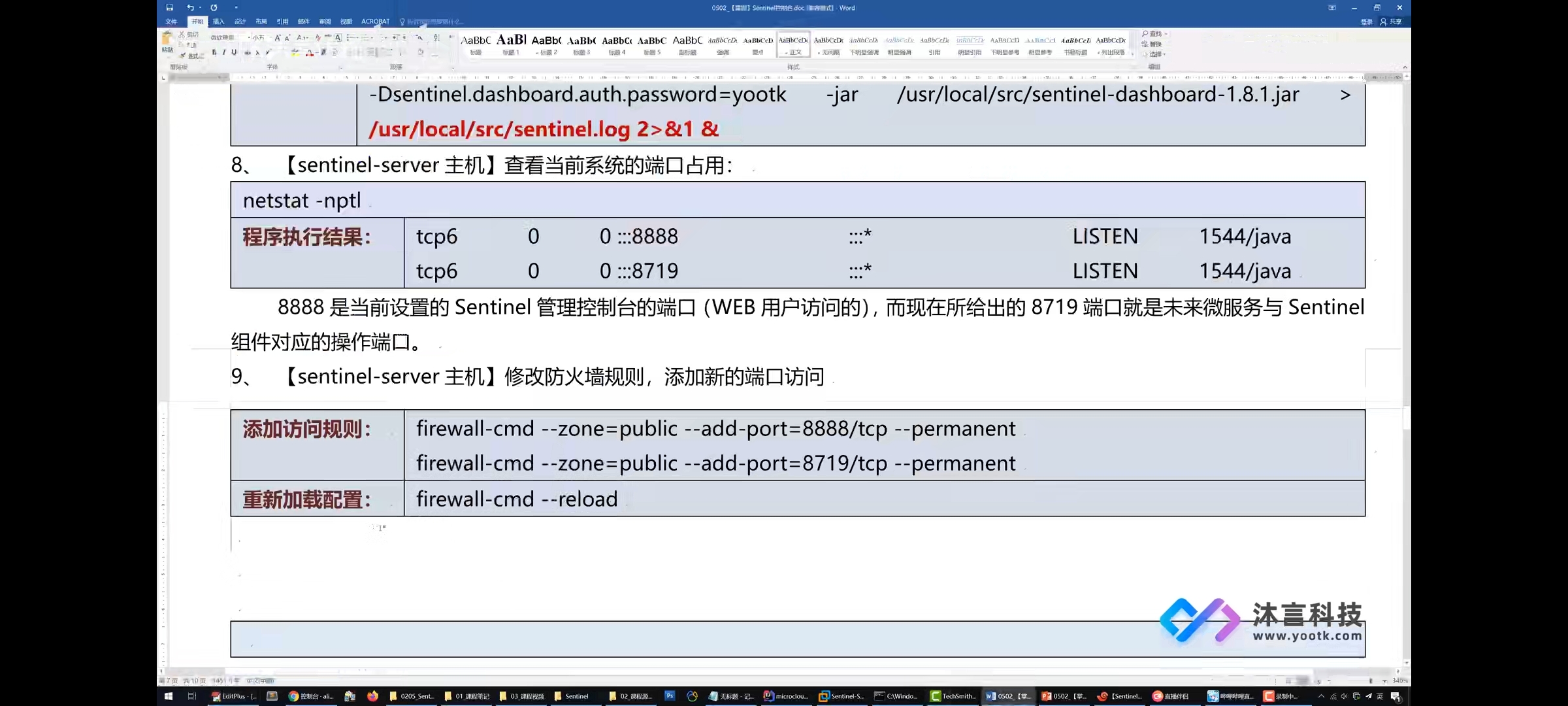This screenshot has width=1568, height=706.
Task: Switch to Chrome 控制台 window in taskbar
Action: (x=311, y=696)
